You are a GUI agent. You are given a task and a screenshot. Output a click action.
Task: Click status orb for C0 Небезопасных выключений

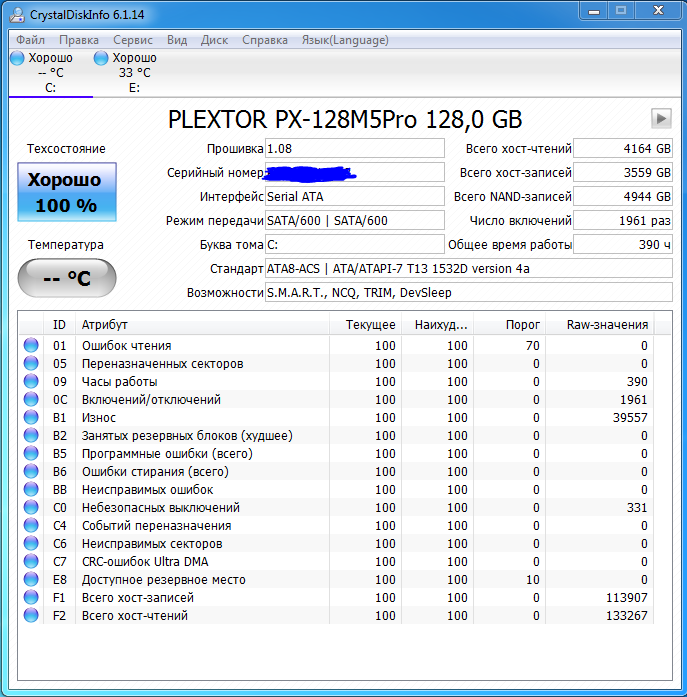(x=31, y=507)
